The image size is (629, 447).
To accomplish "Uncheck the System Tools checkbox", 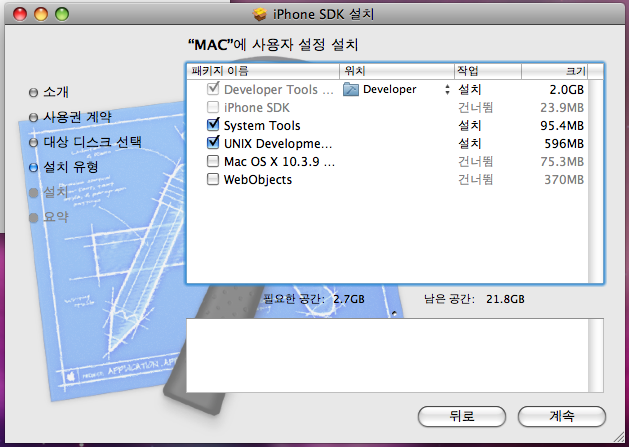I will coord(213,125).
